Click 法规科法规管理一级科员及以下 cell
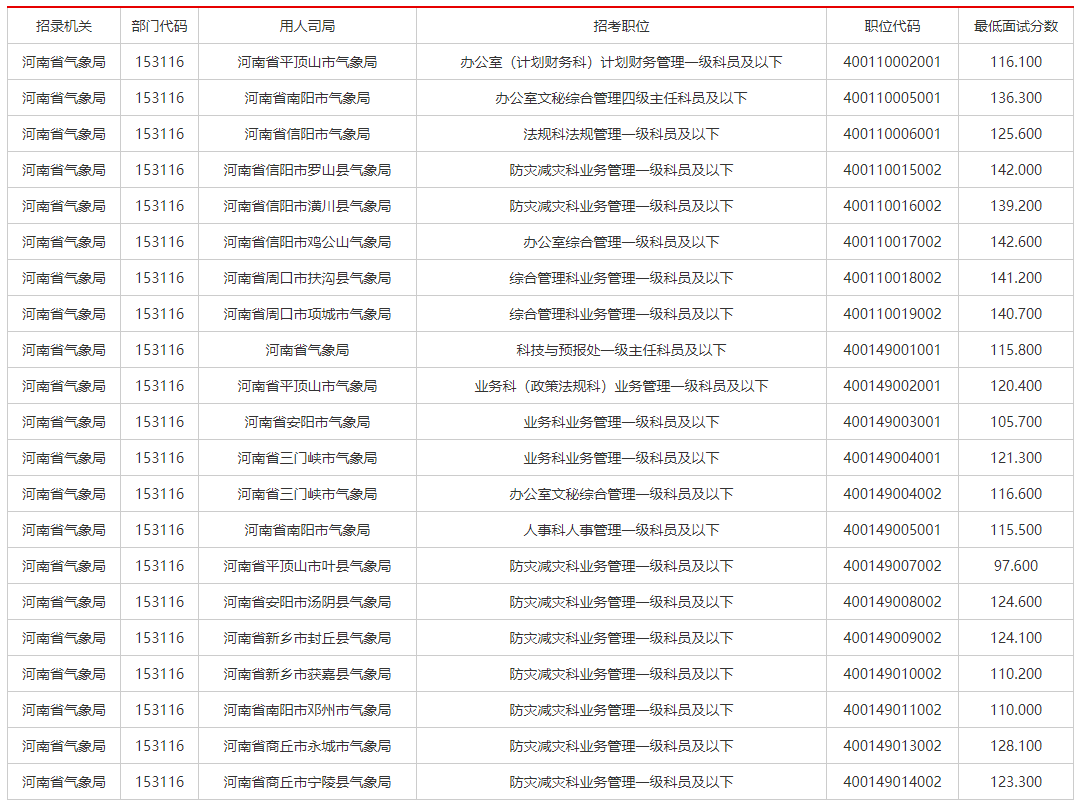 coord(621,134)
